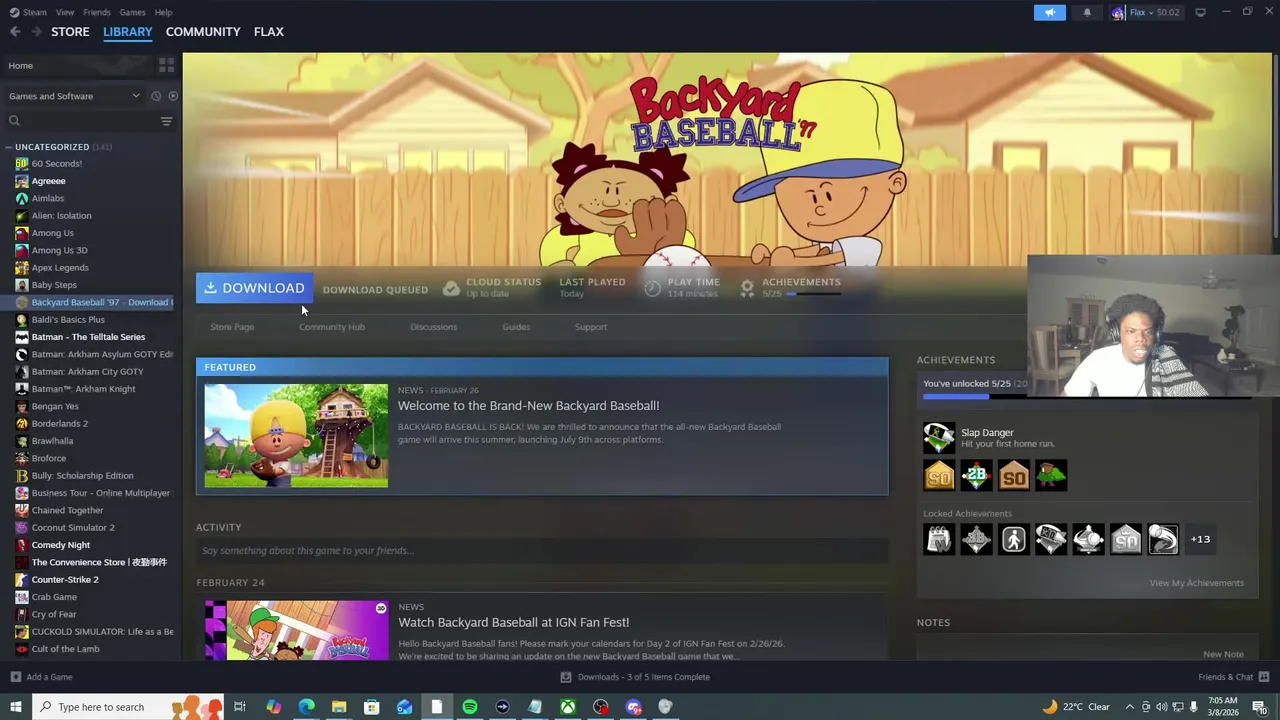Collapse the UNCATEGORIZED section
This screenshot has height=720, width=1280.
pos(9,147)
